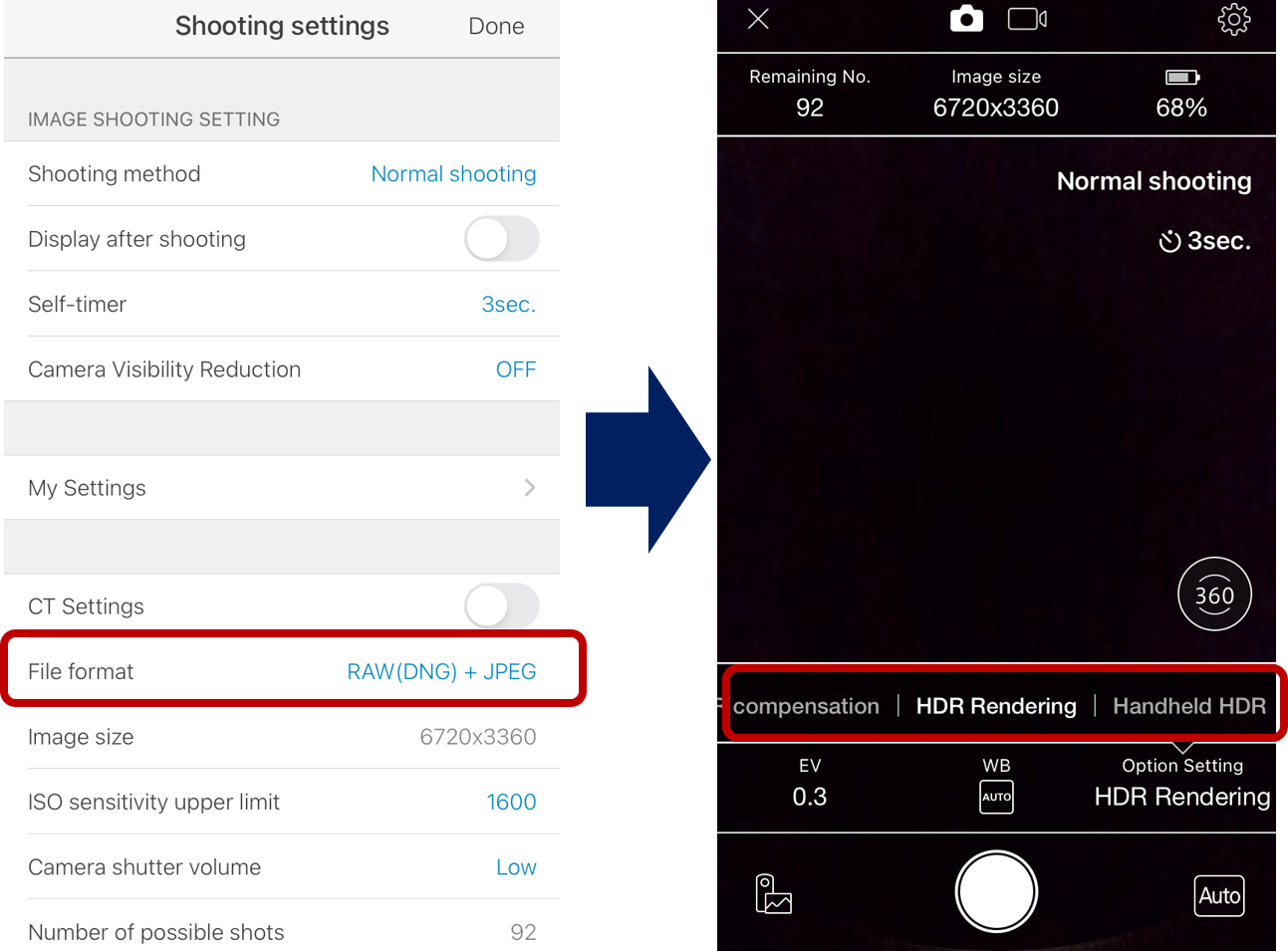Image resolution: width=1288 pixels, height=951 pixels.
Task: Open the gear settings icon
Action: point(1234,19)
